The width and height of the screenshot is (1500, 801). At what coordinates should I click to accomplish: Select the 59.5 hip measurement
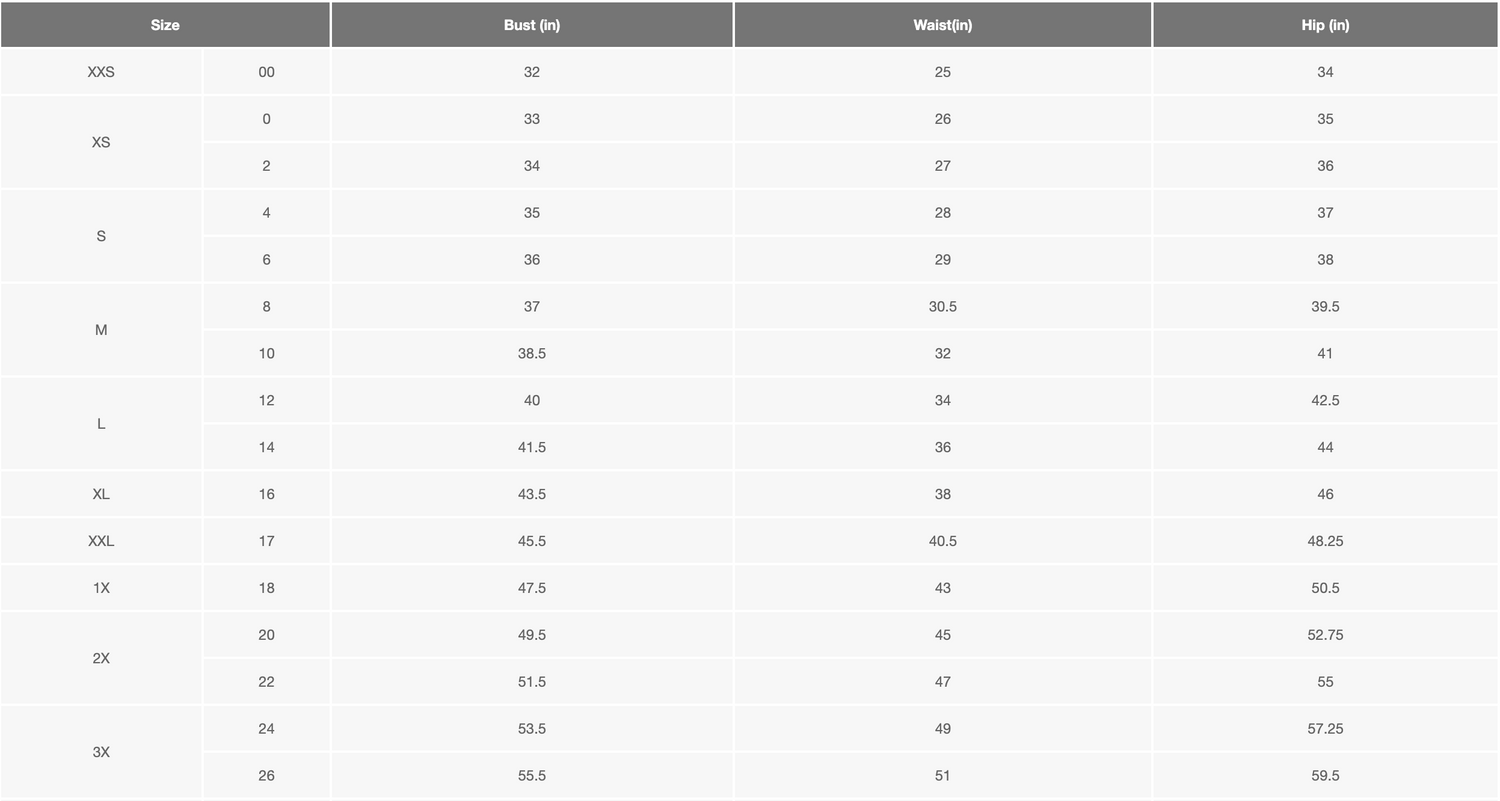(1325, 775)
